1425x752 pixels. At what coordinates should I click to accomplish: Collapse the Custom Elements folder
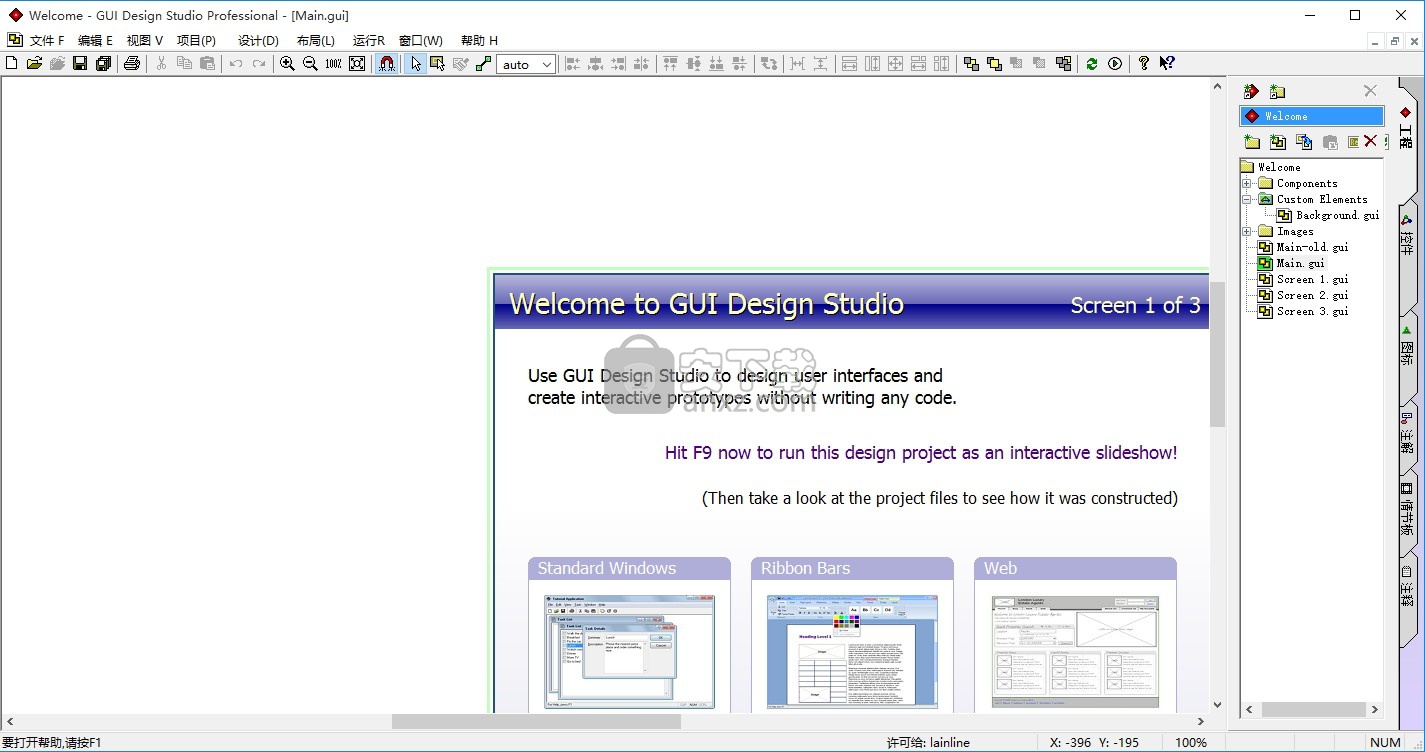coord(1247,199)
